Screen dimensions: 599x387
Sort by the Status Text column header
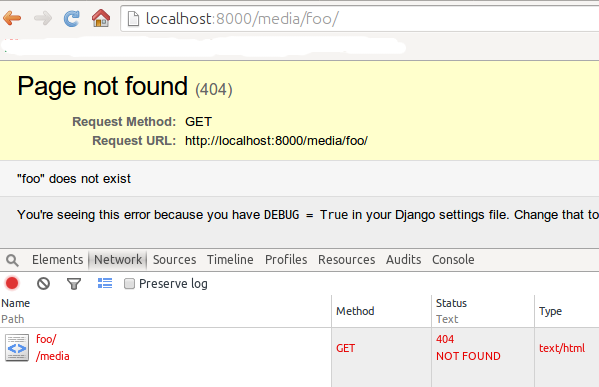(x=483, y=311)
